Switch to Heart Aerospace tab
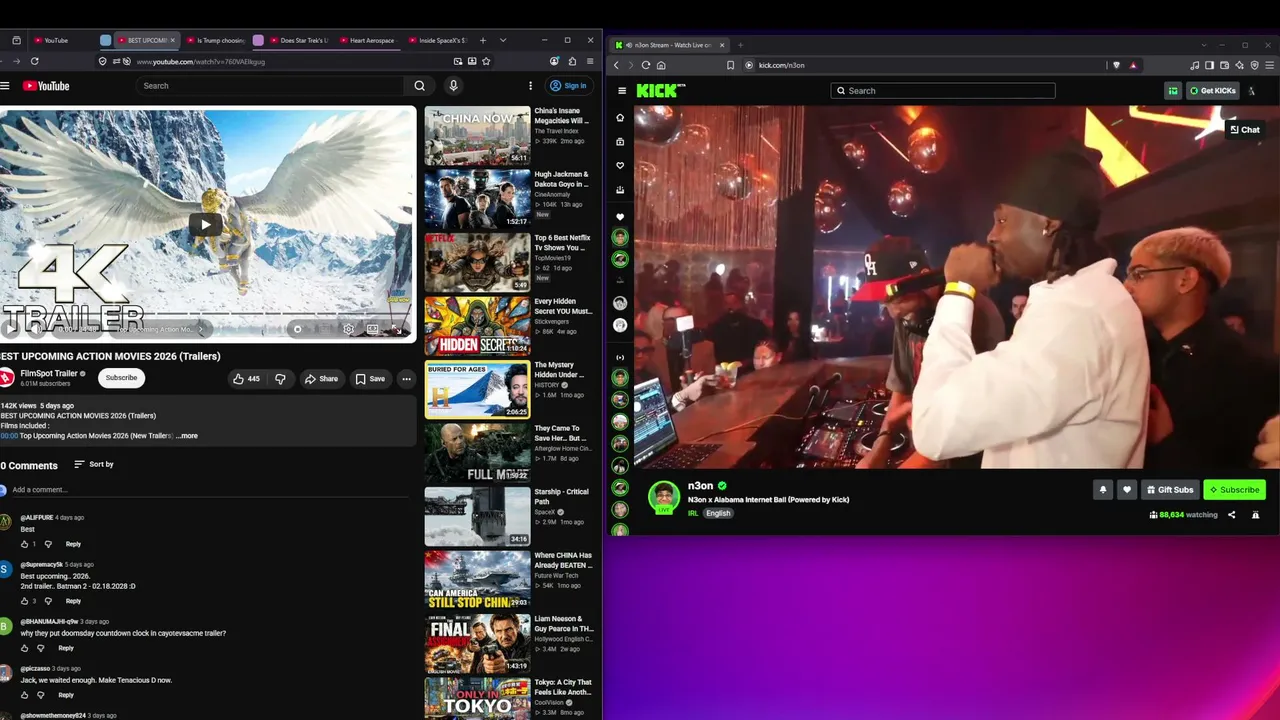Image resolution: width=1280 pixels, height=720 pixels. coord(366,41)
